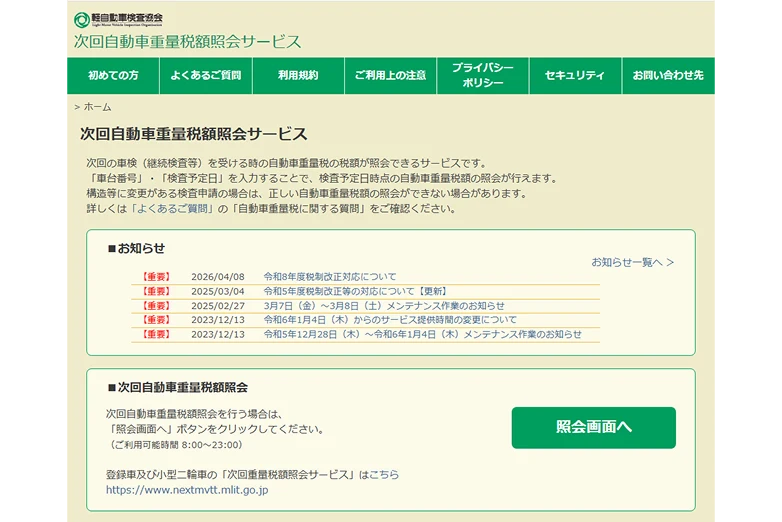
Task: Click the site title 次回自動車重量税額照会サービス in header
Action: click(188, 41)
